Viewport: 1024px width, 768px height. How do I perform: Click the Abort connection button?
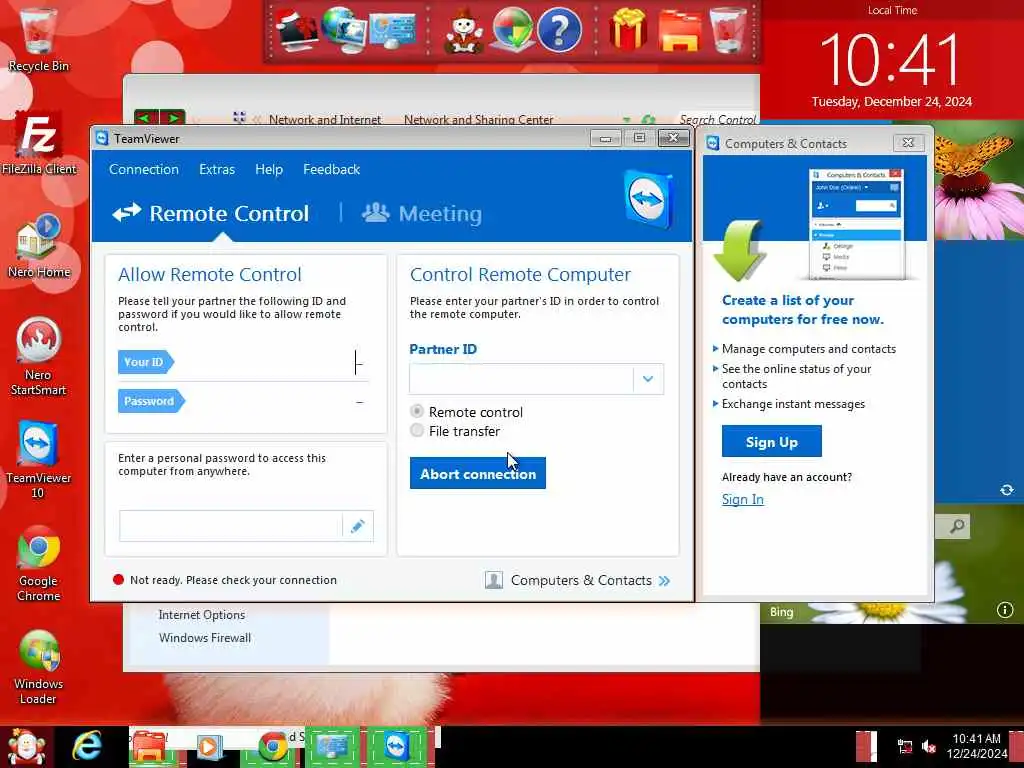point(478,473)
